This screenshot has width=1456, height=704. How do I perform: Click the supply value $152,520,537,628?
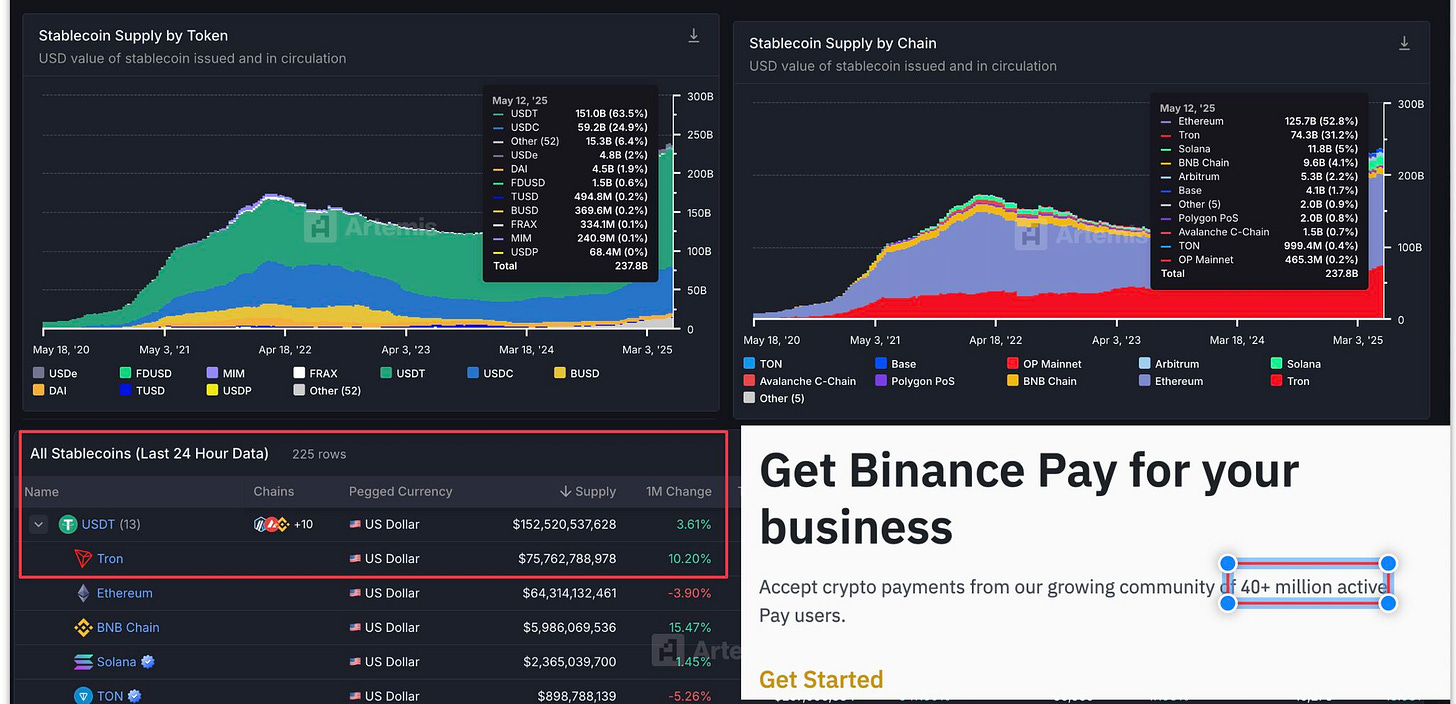565,524
